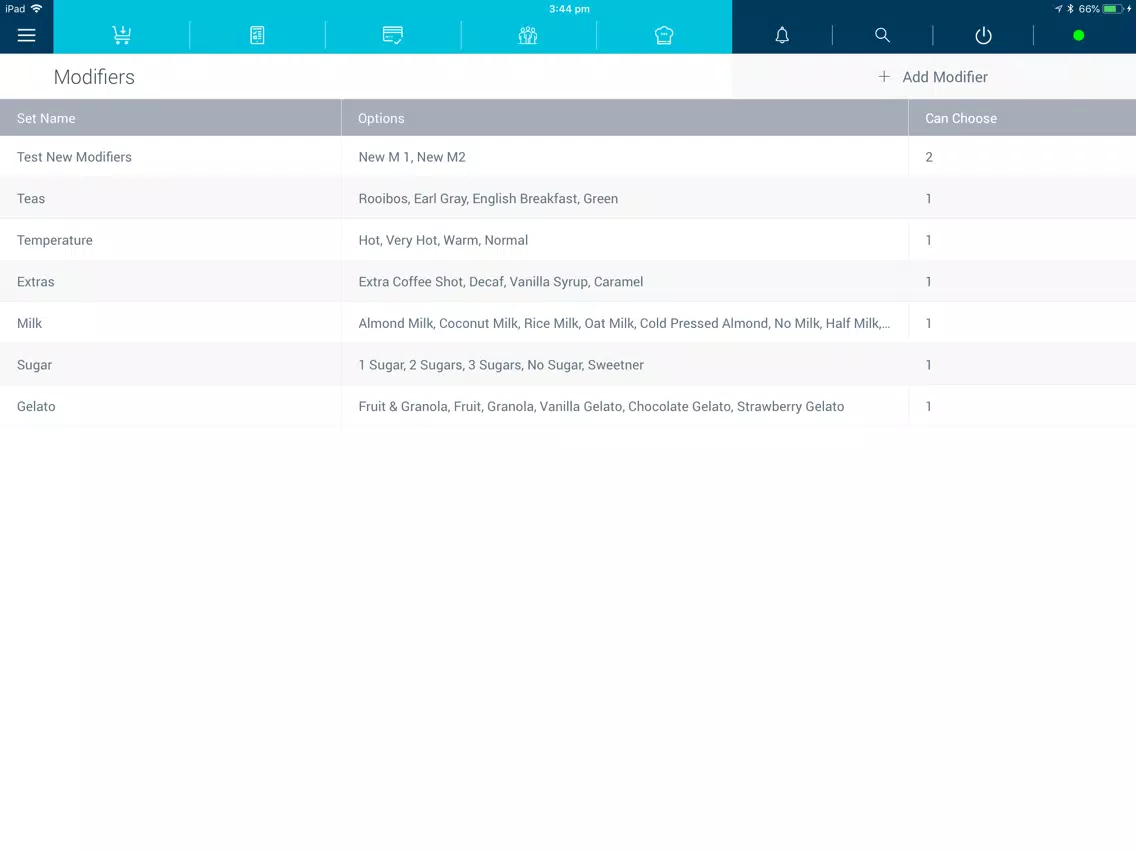Image resolution: width=1136 pixels, height=852 pixels.
Task: Tap the plus icon beside Add Modifier
Action: 884,76
